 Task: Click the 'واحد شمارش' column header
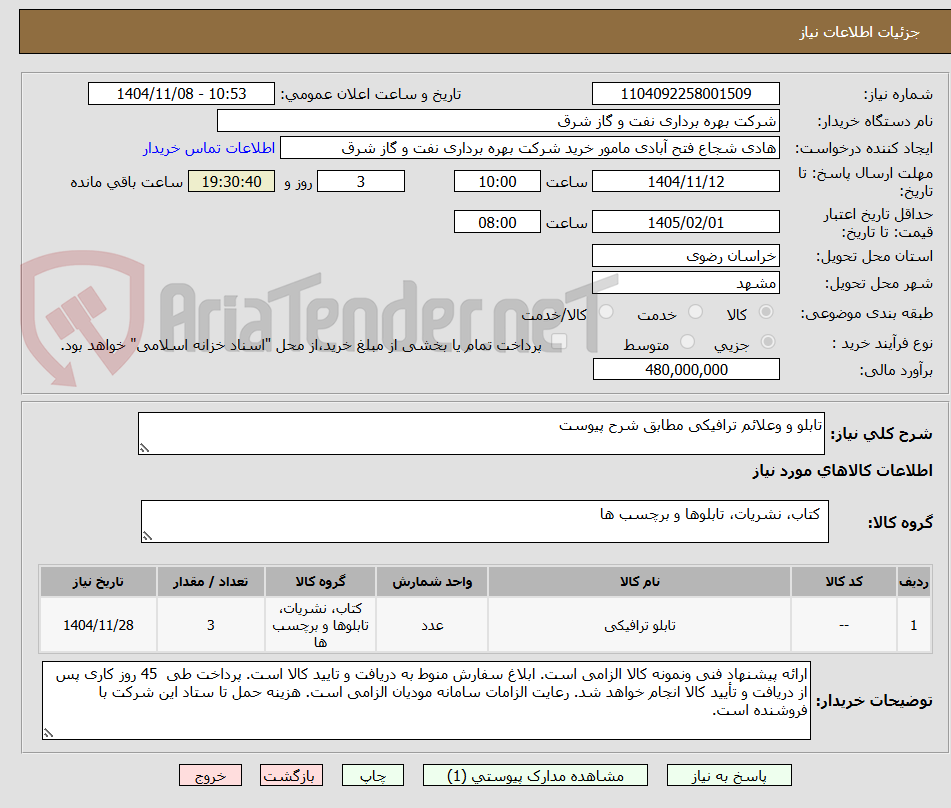coord(432,582)
